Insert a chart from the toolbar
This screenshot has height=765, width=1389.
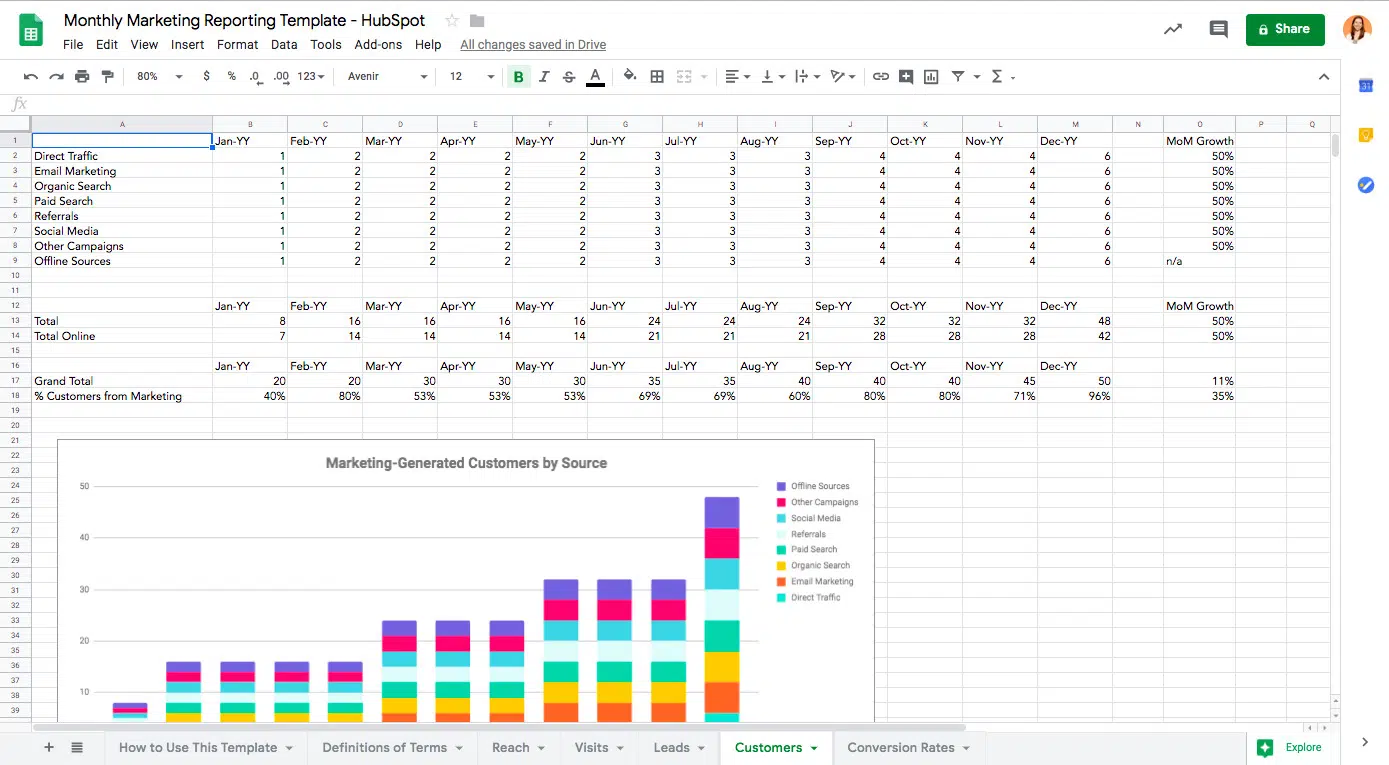coord(930,76)
